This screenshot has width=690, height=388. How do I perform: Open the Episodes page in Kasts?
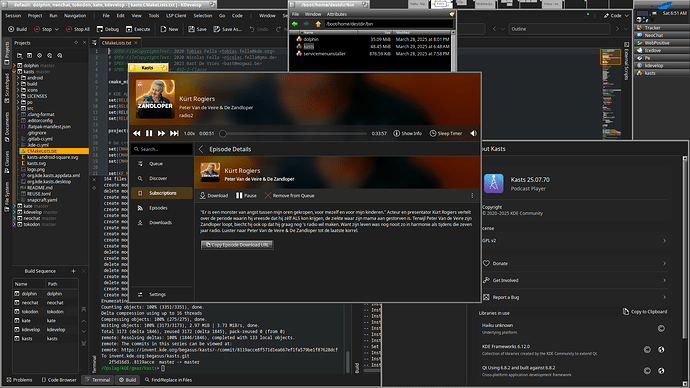(161, 208)
